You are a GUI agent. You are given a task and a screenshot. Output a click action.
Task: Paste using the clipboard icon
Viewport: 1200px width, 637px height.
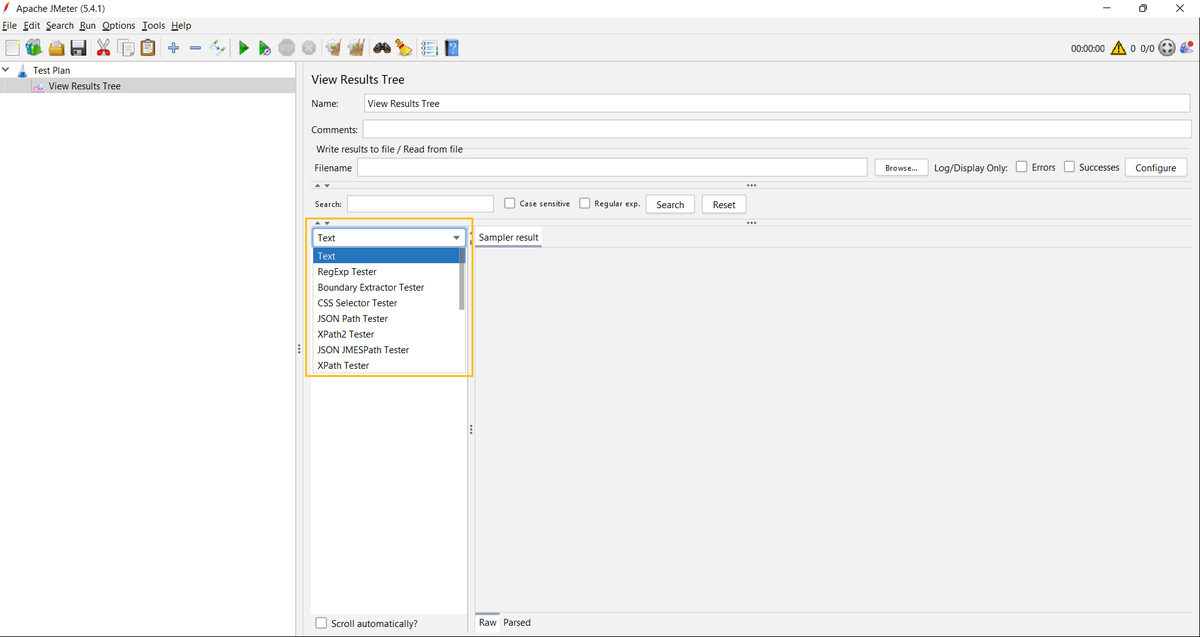pyautogui.click(x=148, y=47)
